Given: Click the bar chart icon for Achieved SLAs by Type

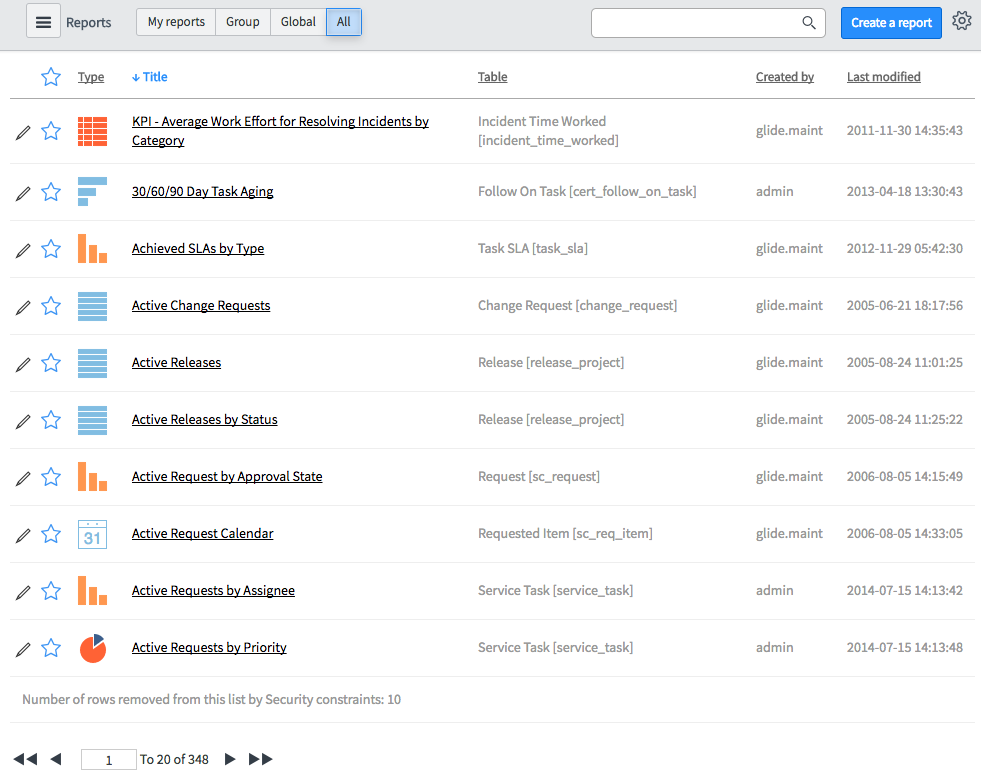Looking at the screenshot, I should pos(93,248).
